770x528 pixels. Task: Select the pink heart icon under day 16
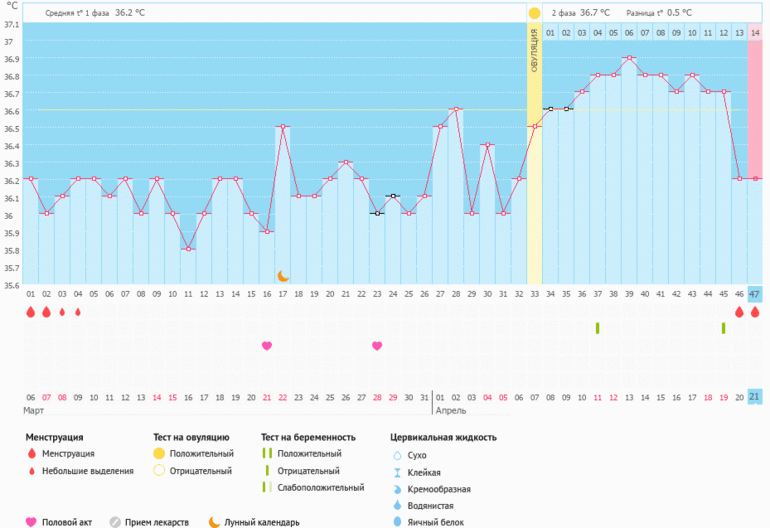[x=267, y=346]
